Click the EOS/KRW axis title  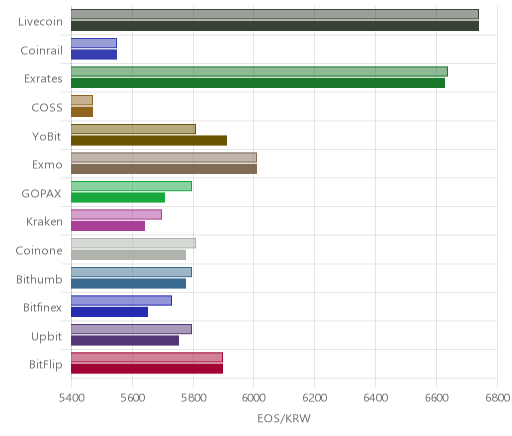click(x=284, y=418)
